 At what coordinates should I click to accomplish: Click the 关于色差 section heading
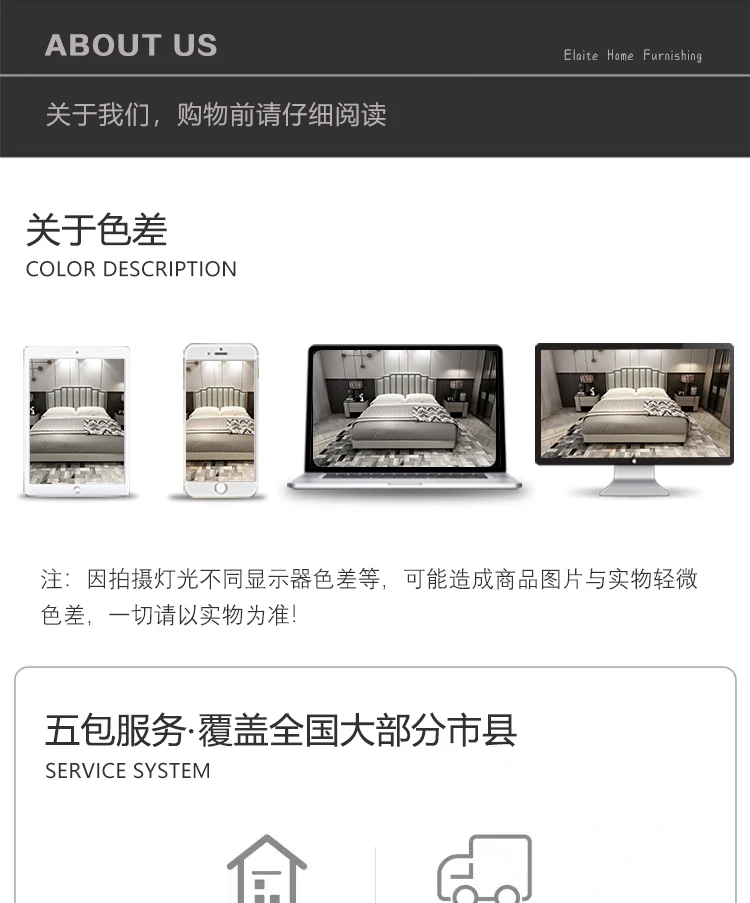(97, 230)
